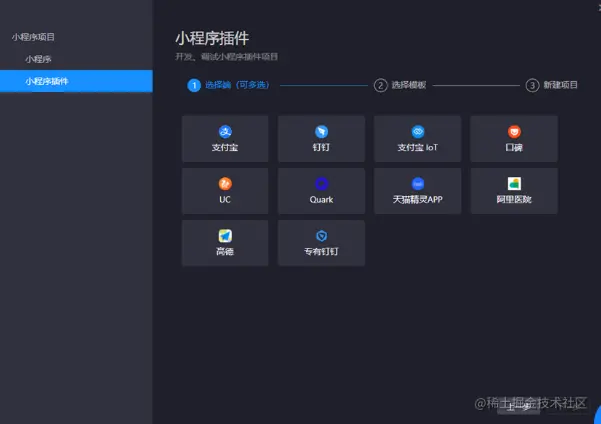The width and height of the screenshot is (601, 424).
Task: Go to step 2 选择模板
Action: click(x=400, y=85)
